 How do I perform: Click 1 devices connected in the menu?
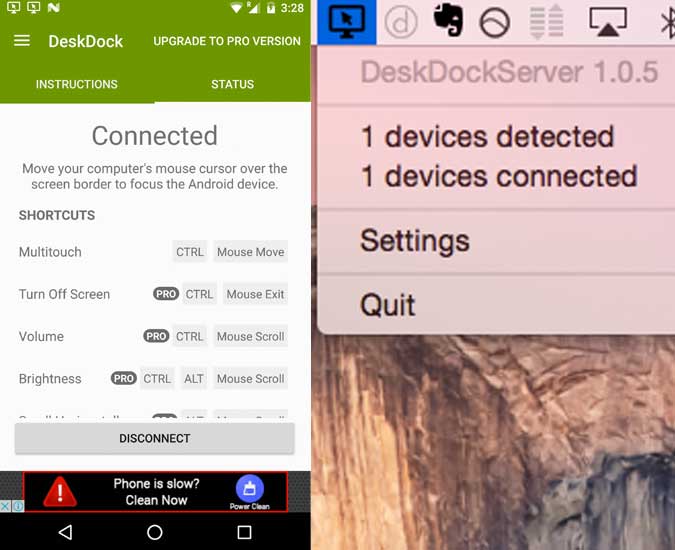click(499, 176)
